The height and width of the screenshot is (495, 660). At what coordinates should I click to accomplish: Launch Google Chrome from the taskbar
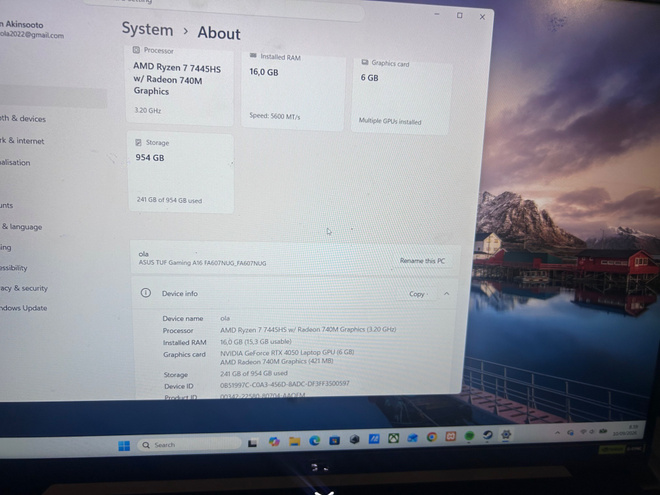(431, 437)
